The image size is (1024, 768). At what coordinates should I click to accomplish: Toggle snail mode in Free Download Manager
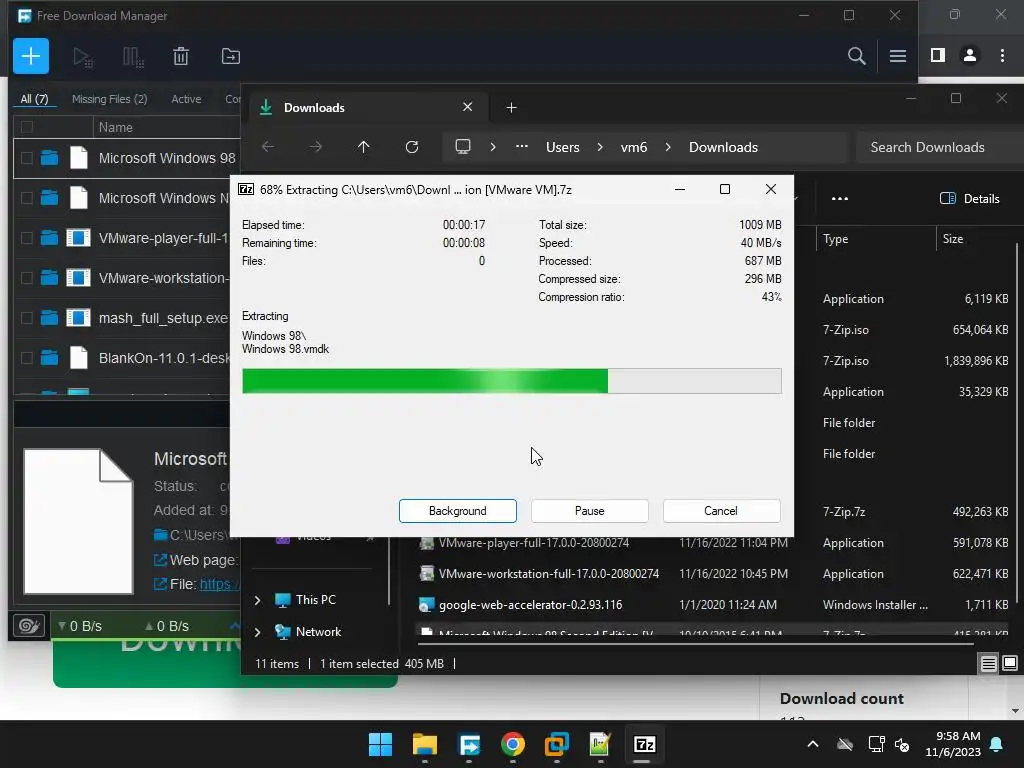point(29,626)
